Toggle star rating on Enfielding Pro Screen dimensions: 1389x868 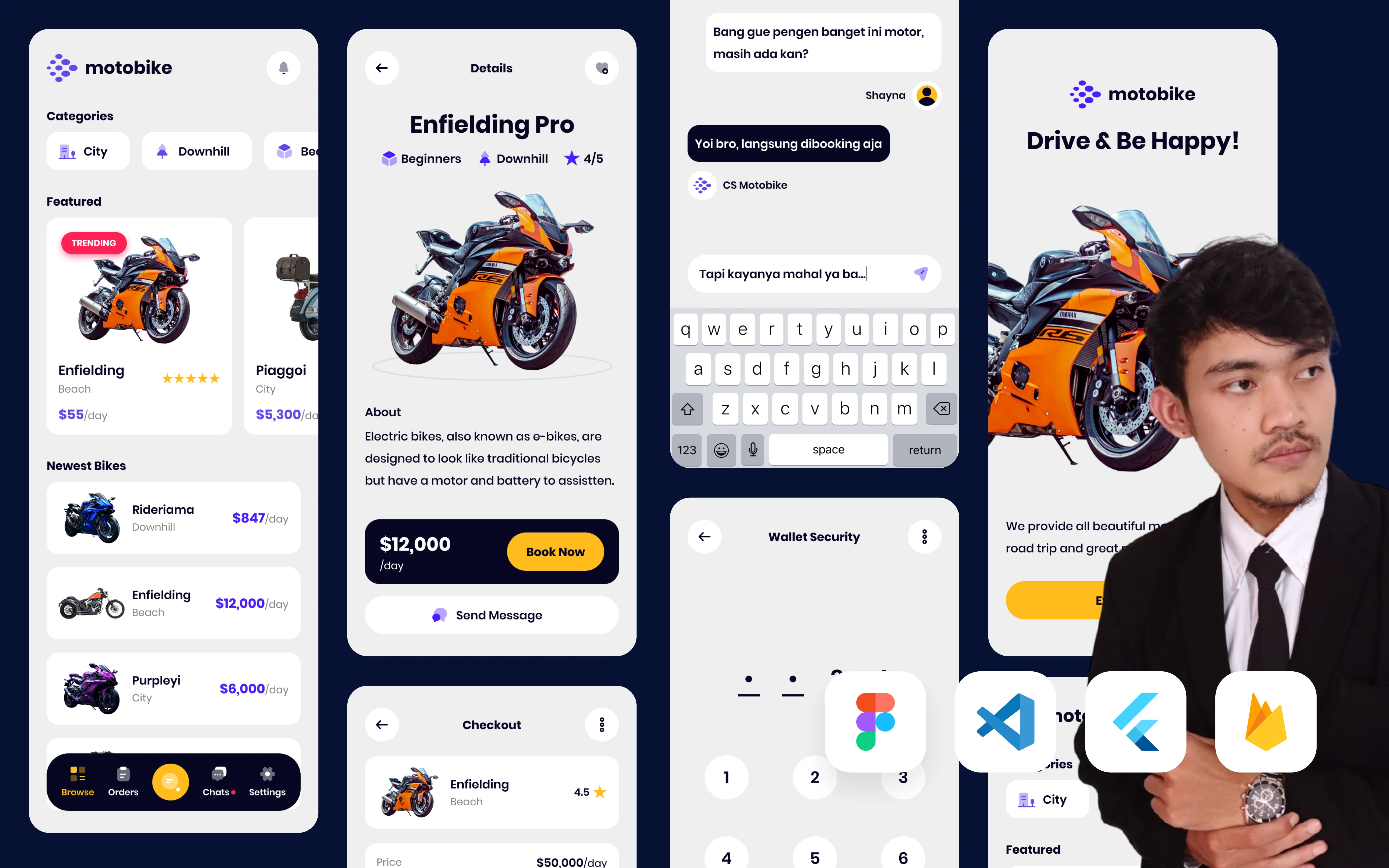pos(572,158)
